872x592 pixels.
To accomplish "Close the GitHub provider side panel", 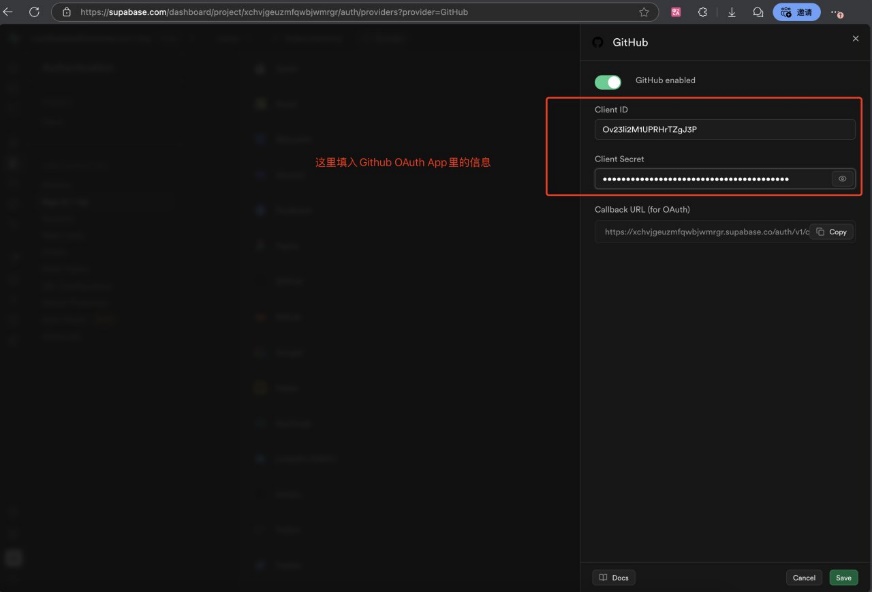I will pyautogui.click(x=855, y=38).
